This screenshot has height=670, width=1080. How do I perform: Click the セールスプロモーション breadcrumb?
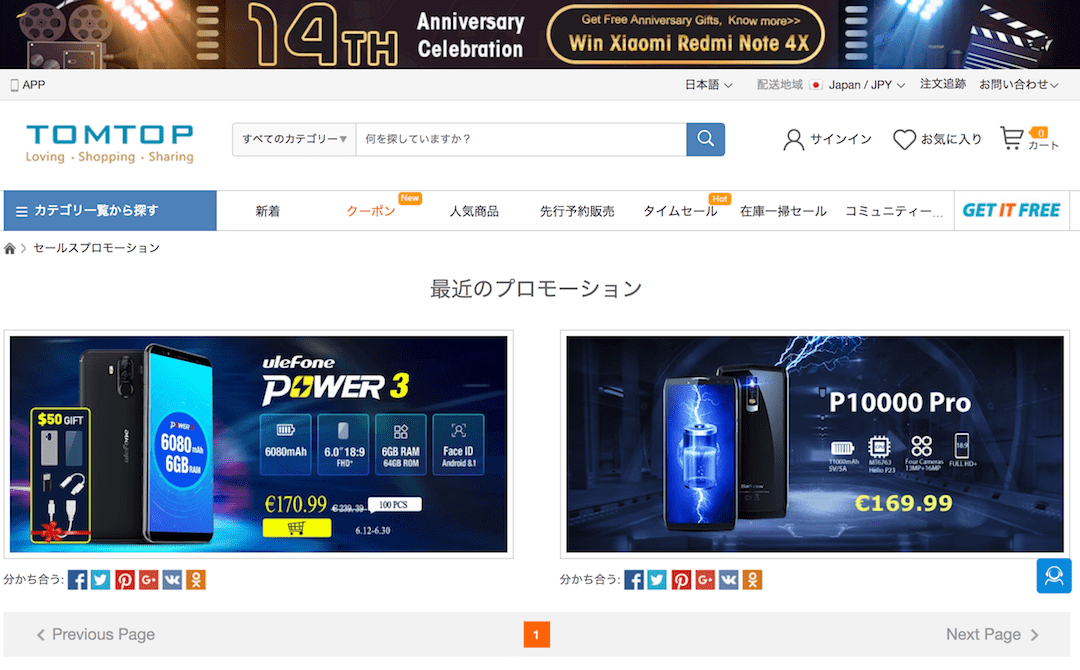pyautogui.click(x=96, y=248)
